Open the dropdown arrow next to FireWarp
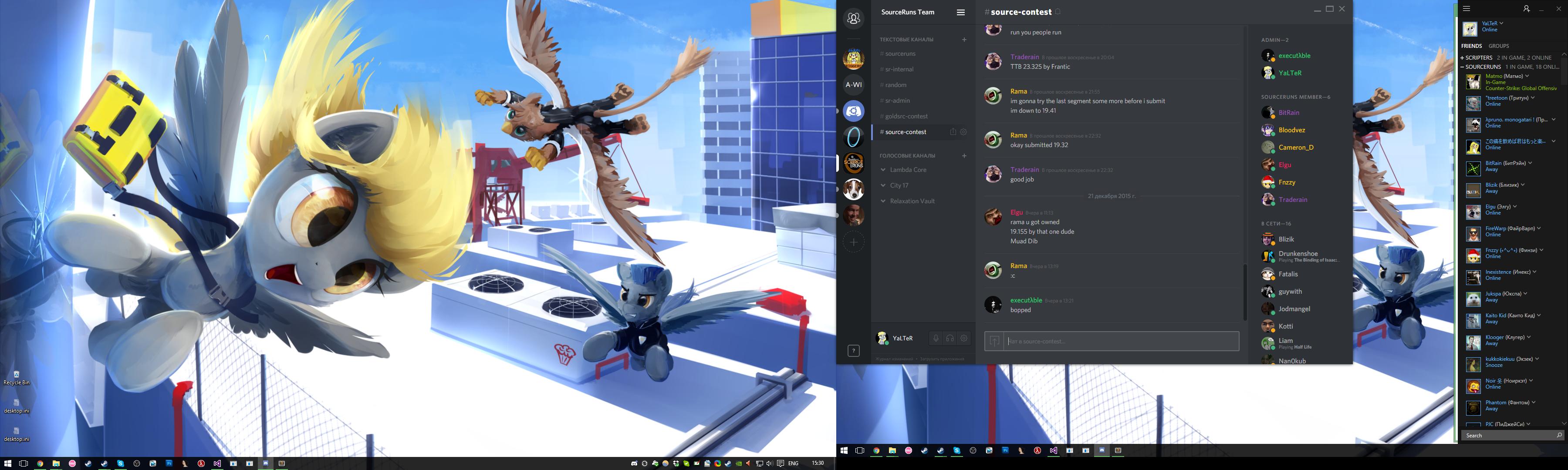The width and height of the screenshot is (1568, 470). (x=1538, y=228)
